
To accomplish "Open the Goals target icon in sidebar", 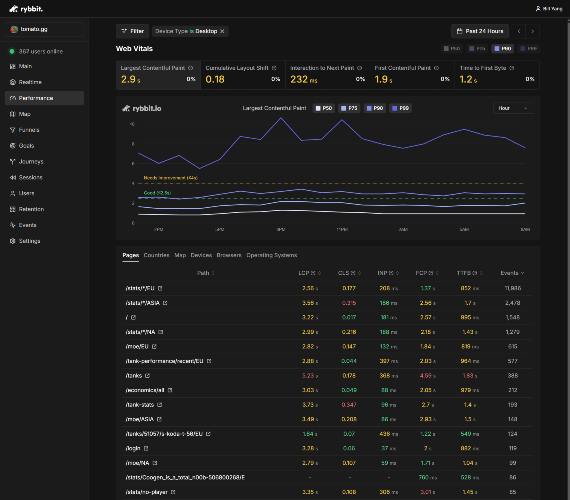I will (x=12, y=146).
